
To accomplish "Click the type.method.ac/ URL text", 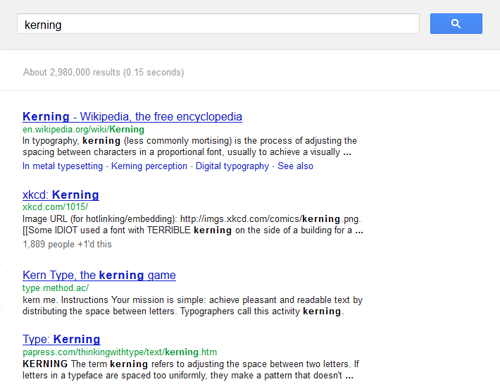I will click(56, 288).
